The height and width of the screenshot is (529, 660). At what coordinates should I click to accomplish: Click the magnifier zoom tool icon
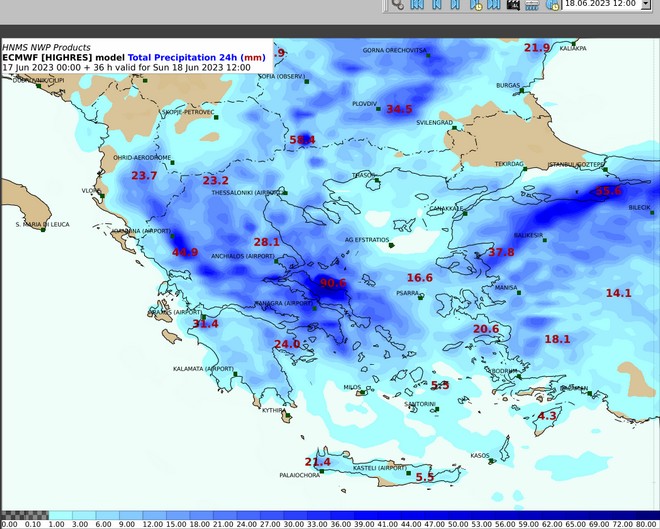point(397,5)
